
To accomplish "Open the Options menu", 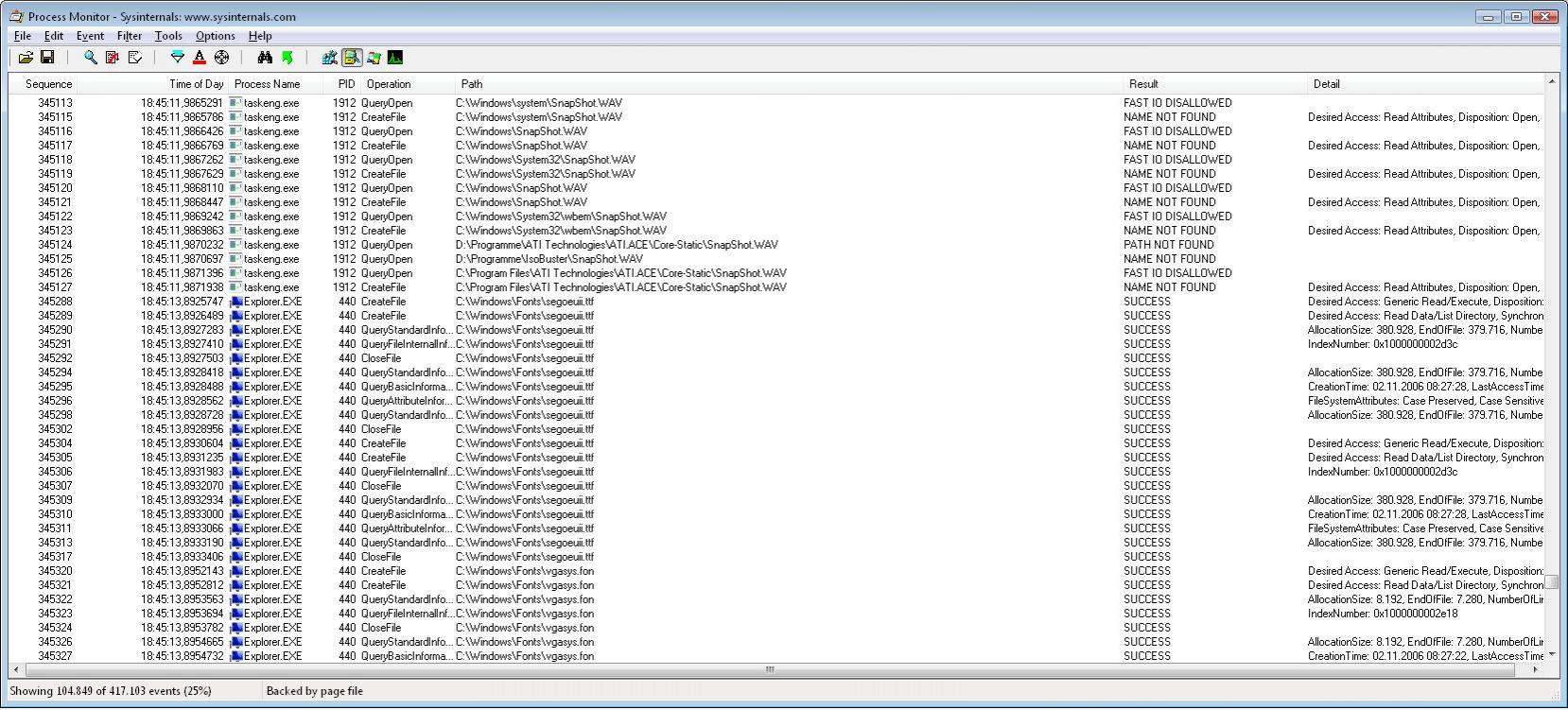I will tap(215, 36).
